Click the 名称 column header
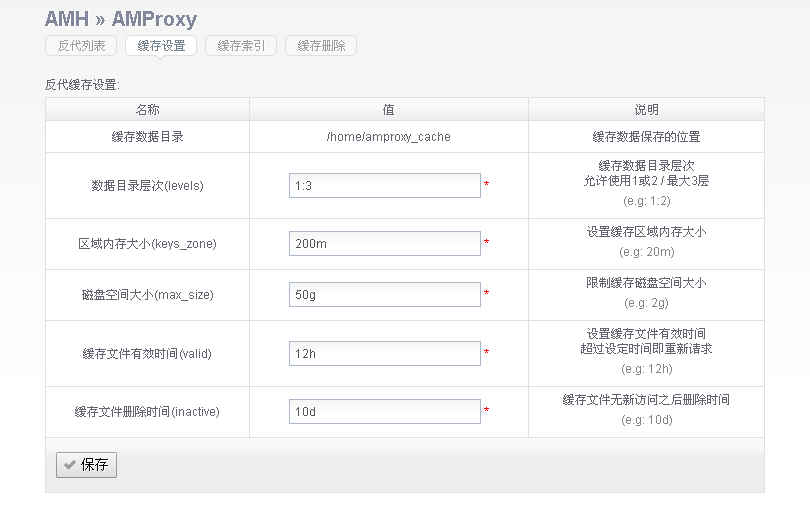The height and width of the screenshot is (528, 810). coord(147,110)
